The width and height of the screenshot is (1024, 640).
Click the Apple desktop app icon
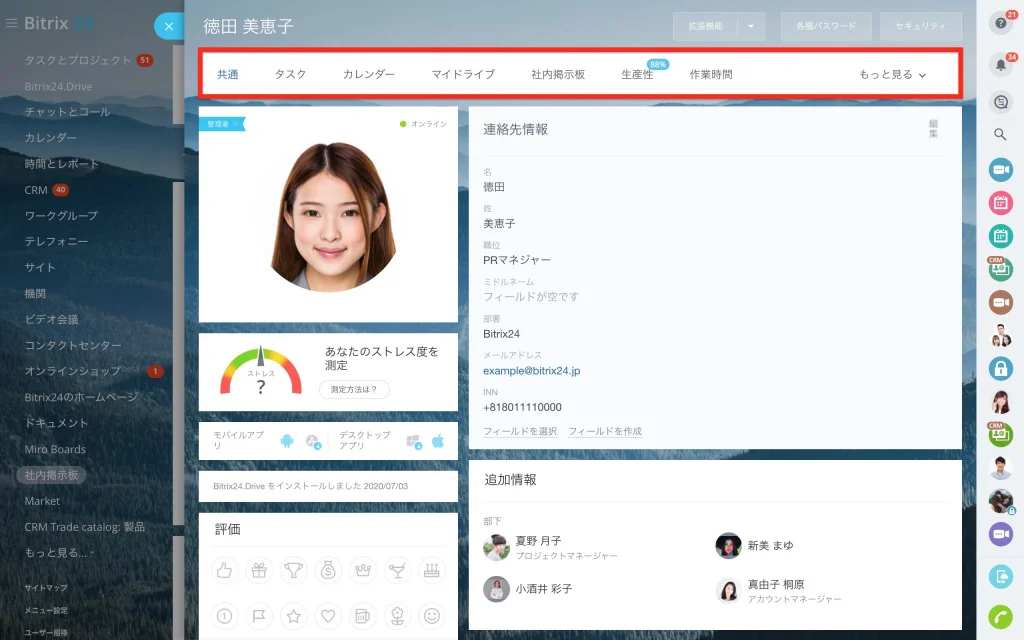pos(438,441)
